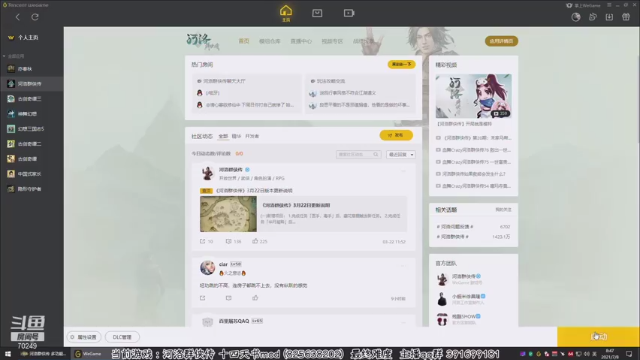640x360 pixels.
Task: Collapse the sidebar game list section arrow
Action: tap(4, 56)
